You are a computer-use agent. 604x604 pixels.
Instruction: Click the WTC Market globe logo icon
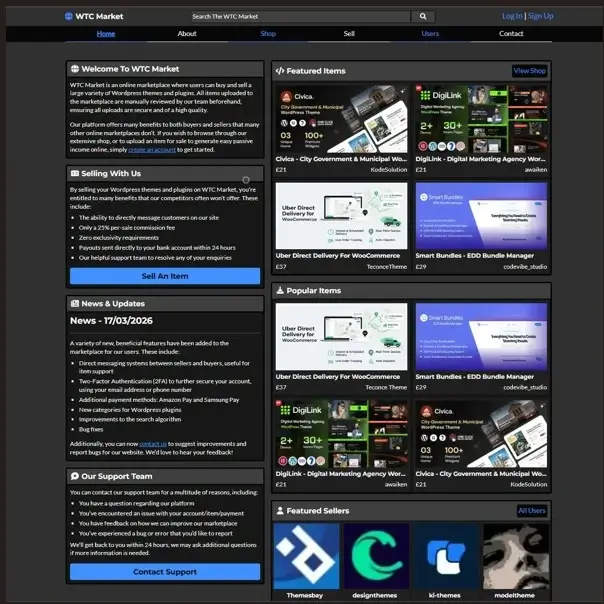click(69, 16)
